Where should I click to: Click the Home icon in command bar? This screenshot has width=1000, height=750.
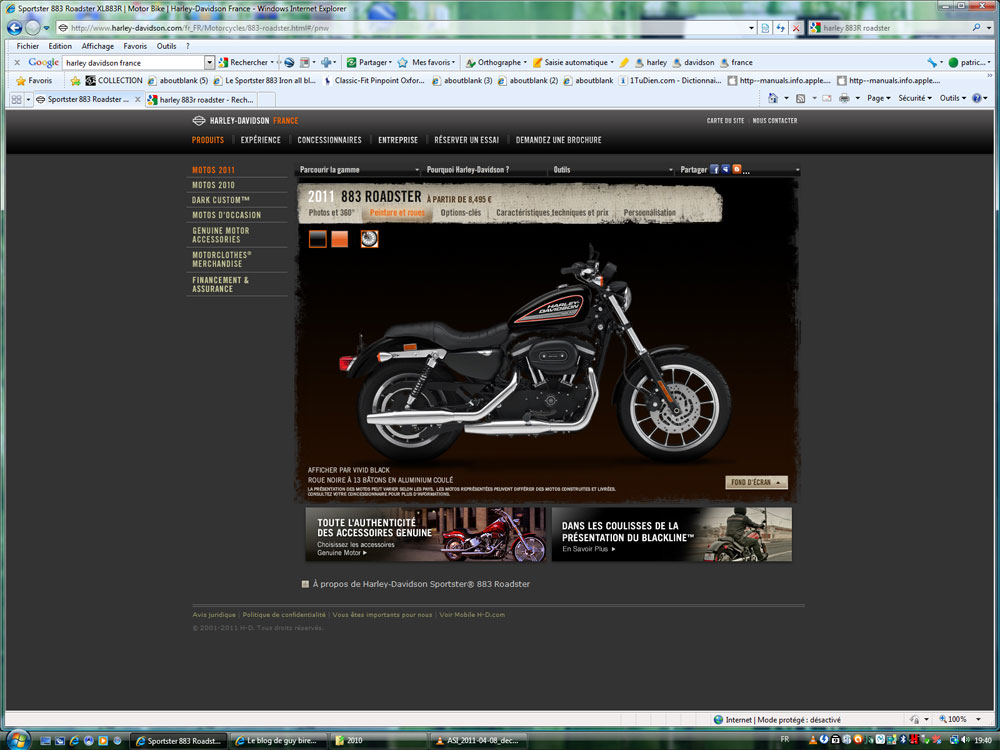pyautogui.click(x=773, y=98)
